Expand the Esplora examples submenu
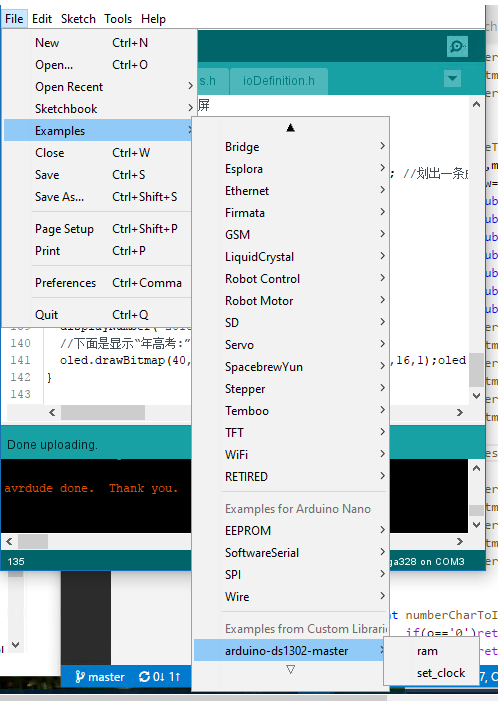Screen dimensions: 498x701 coord(291,169)
